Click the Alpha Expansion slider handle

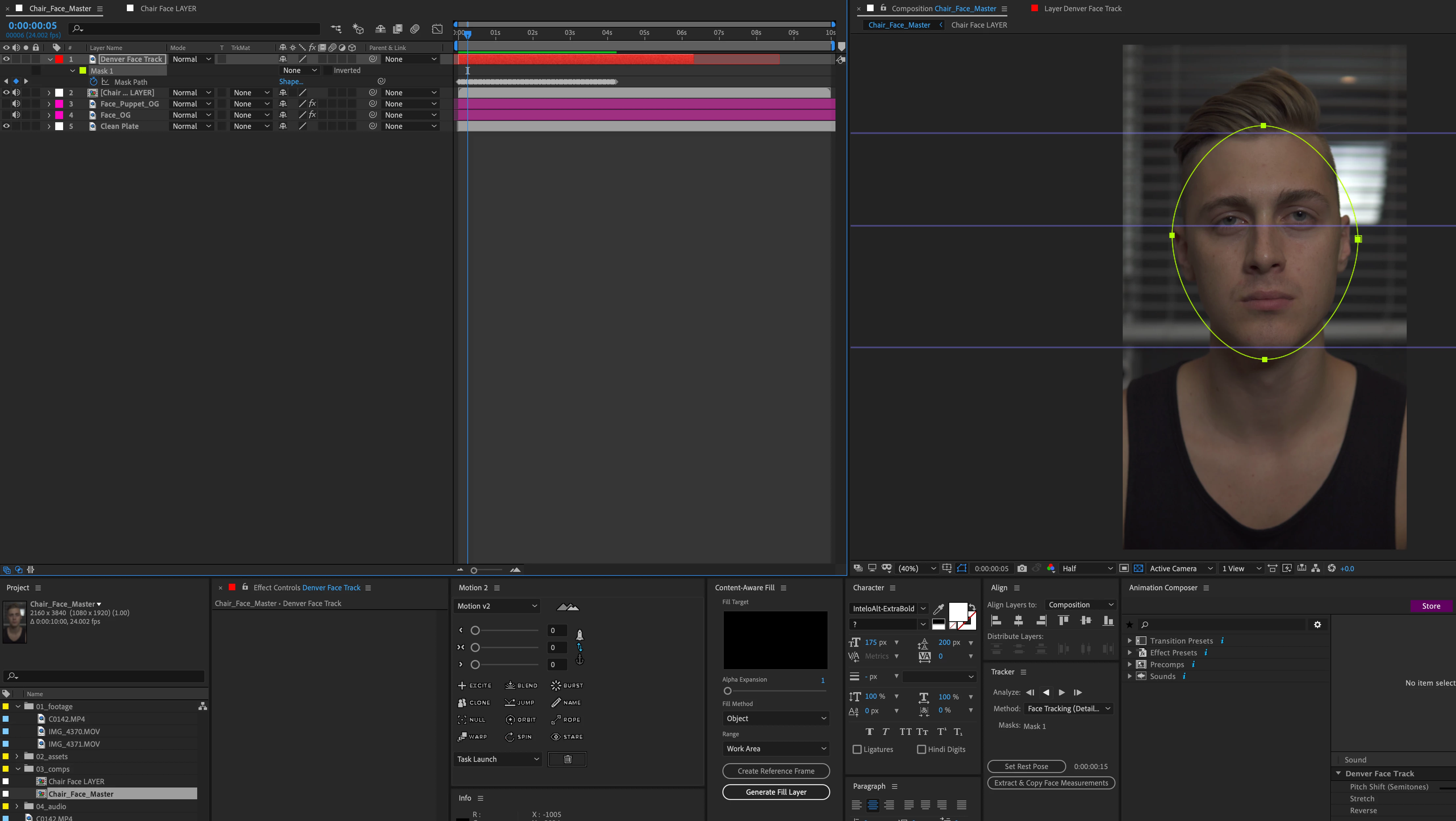click(x=727, y=691)
